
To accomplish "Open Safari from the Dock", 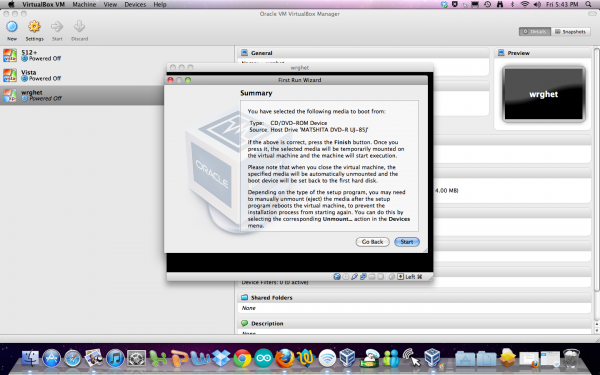I will pyautogui.click(x=73, y=359).
